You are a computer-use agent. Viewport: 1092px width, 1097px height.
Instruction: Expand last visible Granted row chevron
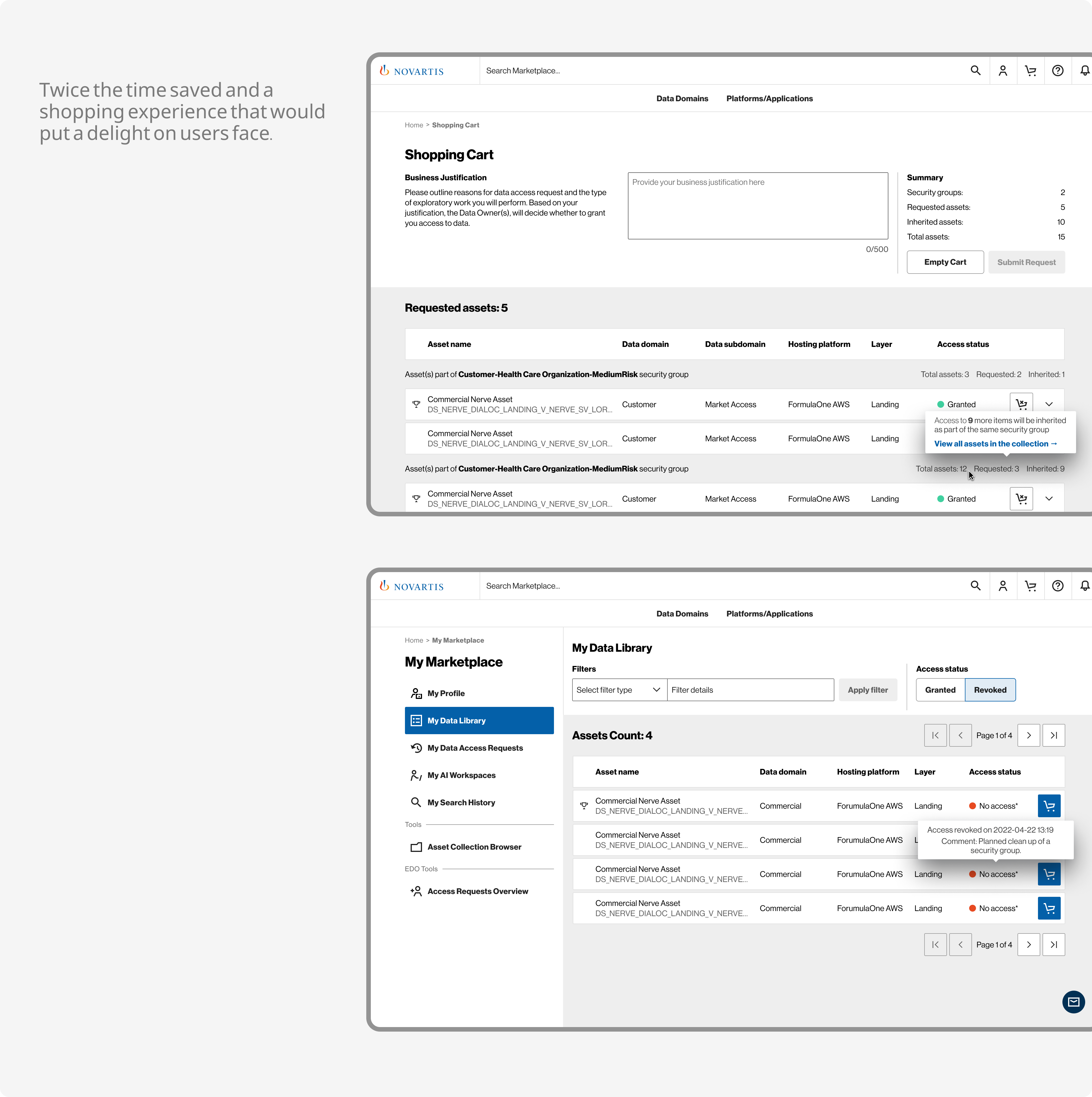[x=1049, y=498]
